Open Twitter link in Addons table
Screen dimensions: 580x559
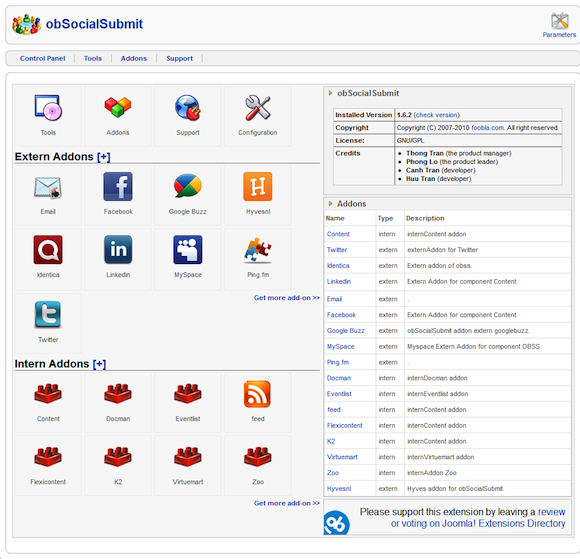point(337,250)
